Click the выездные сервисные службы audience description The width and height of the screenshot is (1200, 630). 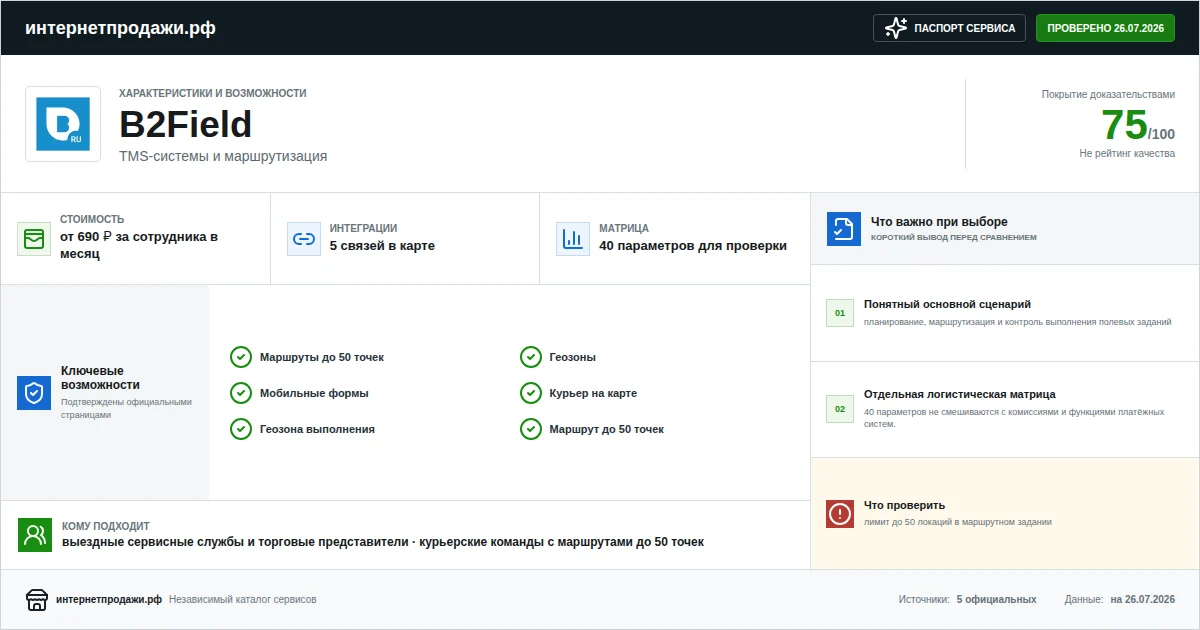pyautogui.click(x=383, y=542)
